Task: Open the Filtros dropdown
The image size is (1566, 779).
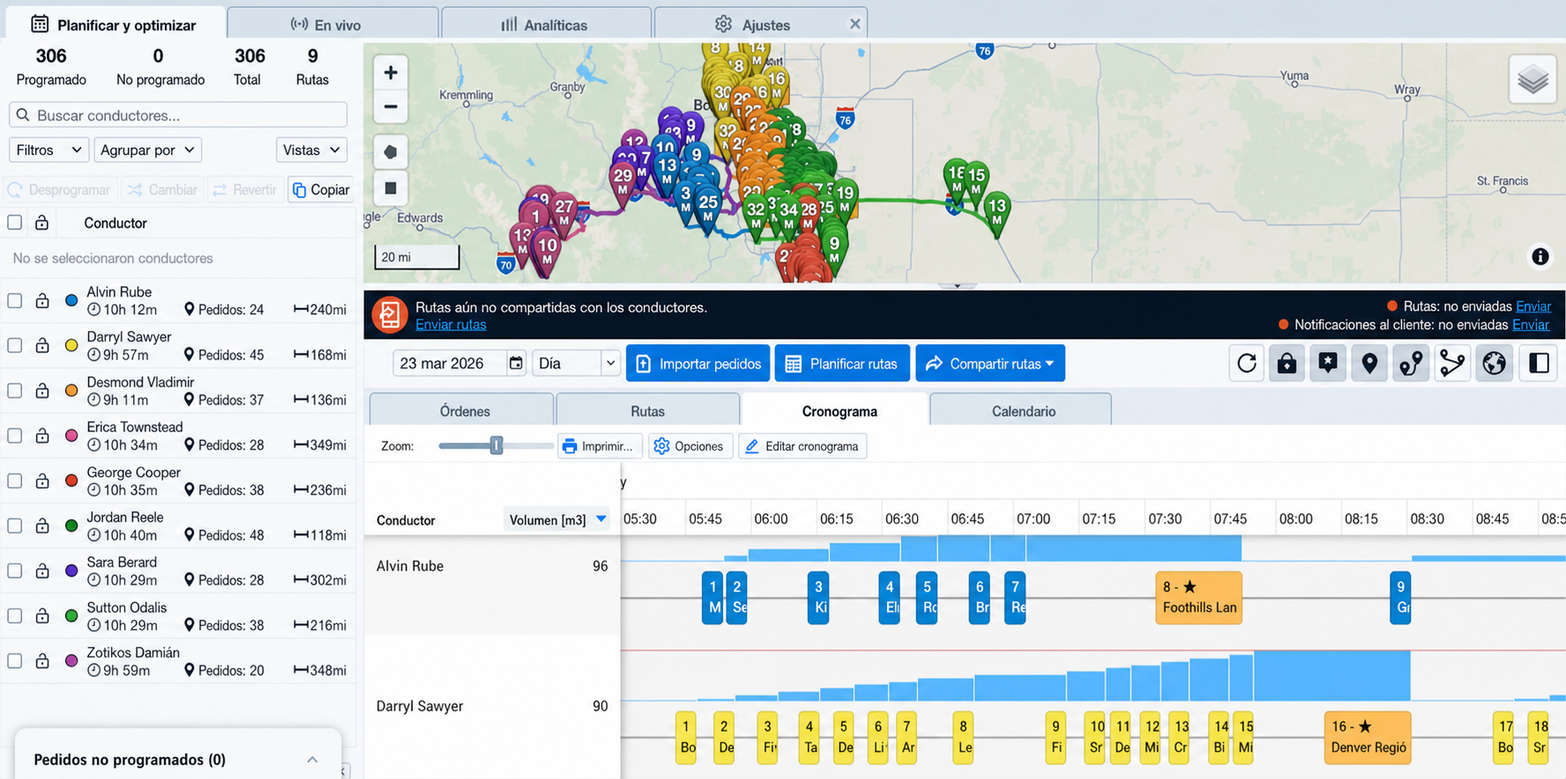Action: click(49, 150)
